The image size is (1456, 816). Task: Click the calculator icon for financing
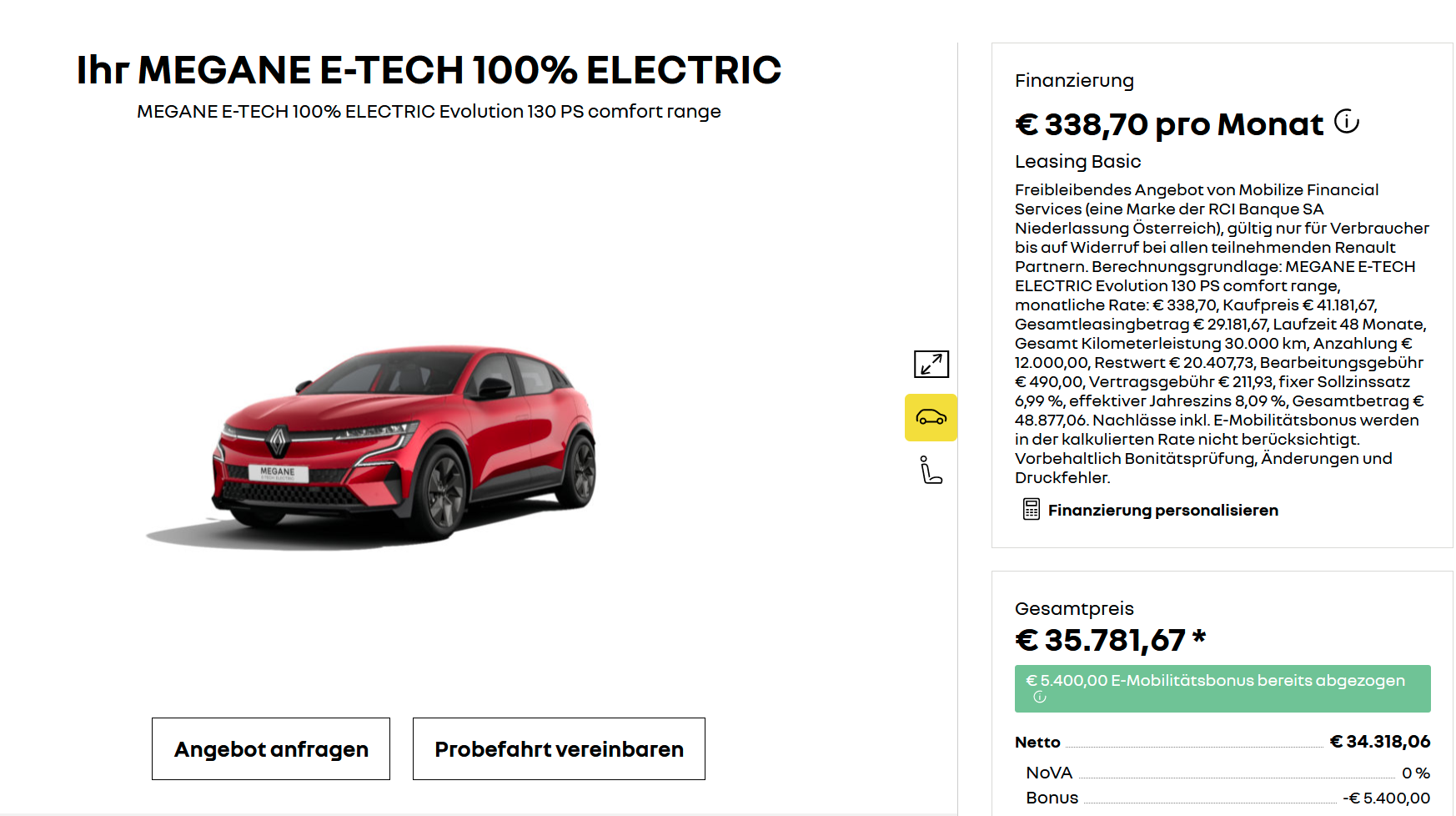tap(1032, 509)
